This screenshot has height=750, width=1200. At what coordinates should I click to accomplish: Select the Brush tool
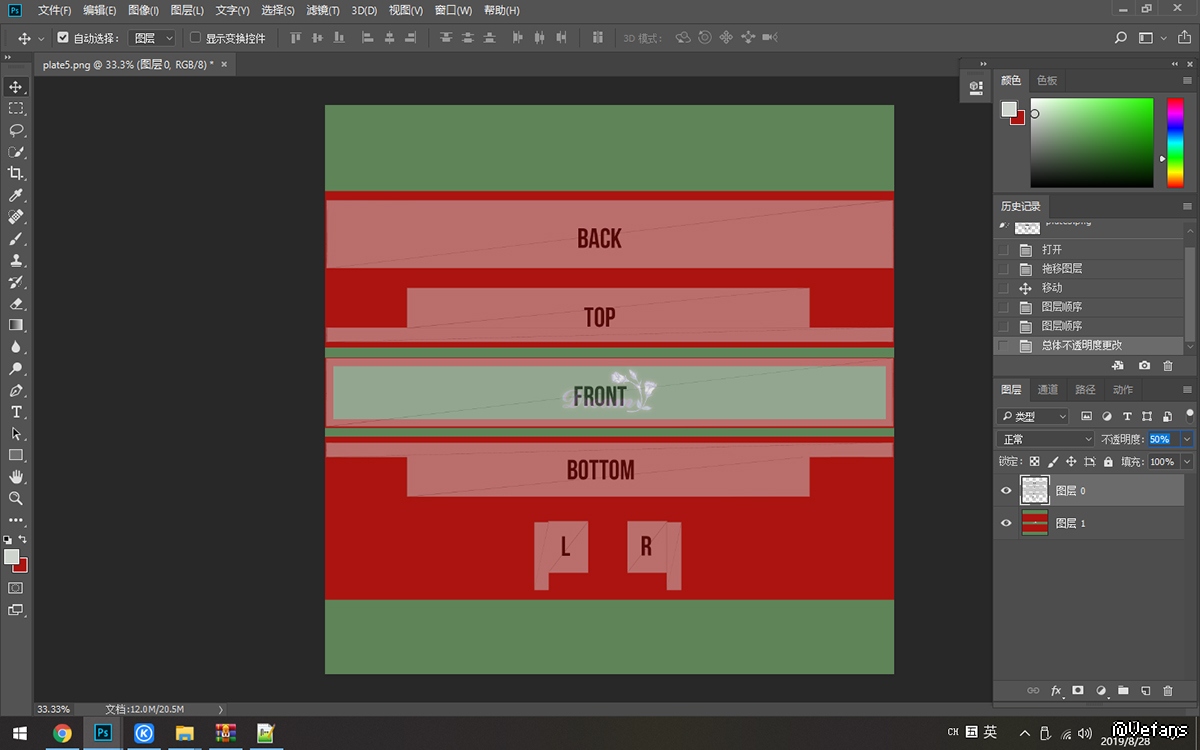coord(16,239)
